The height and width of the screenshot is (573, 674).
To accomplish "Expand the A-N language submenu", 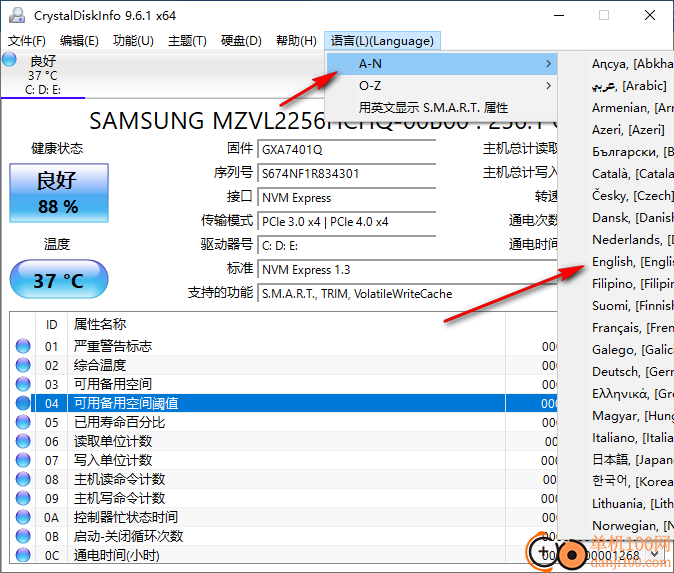I will pyautogui.click(x=442, y=64).
